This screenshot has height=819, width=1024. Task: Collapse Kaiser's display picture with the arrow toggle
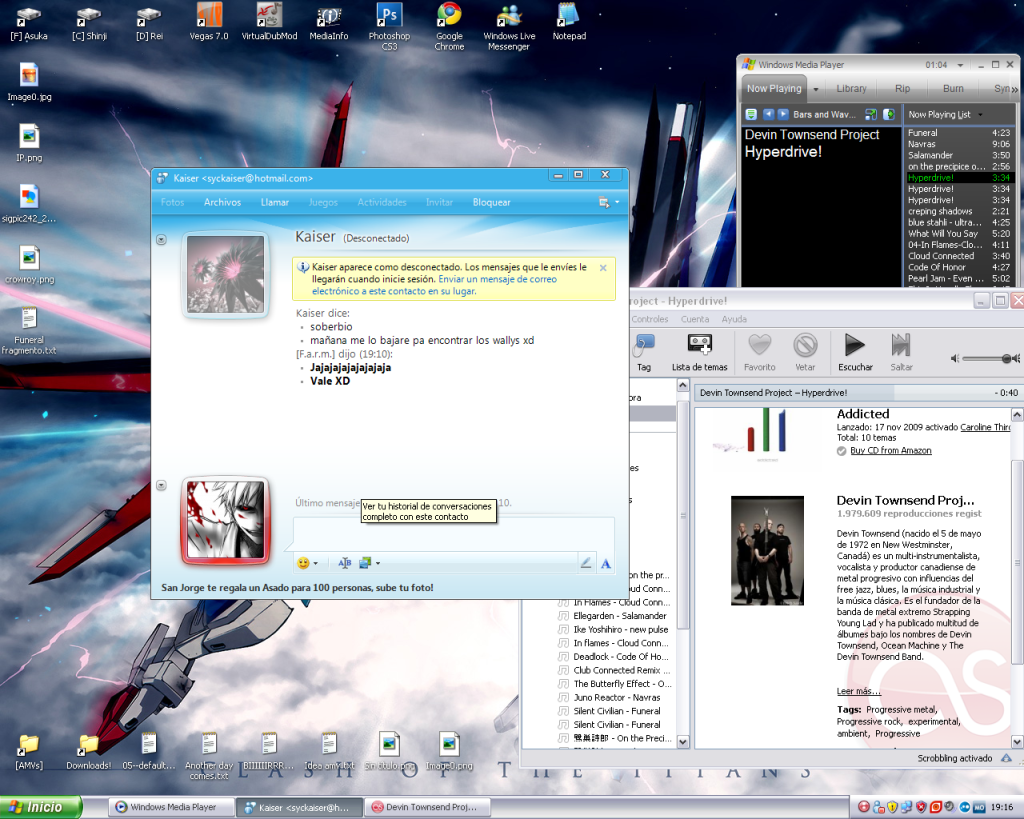click(x=161, y=240)
